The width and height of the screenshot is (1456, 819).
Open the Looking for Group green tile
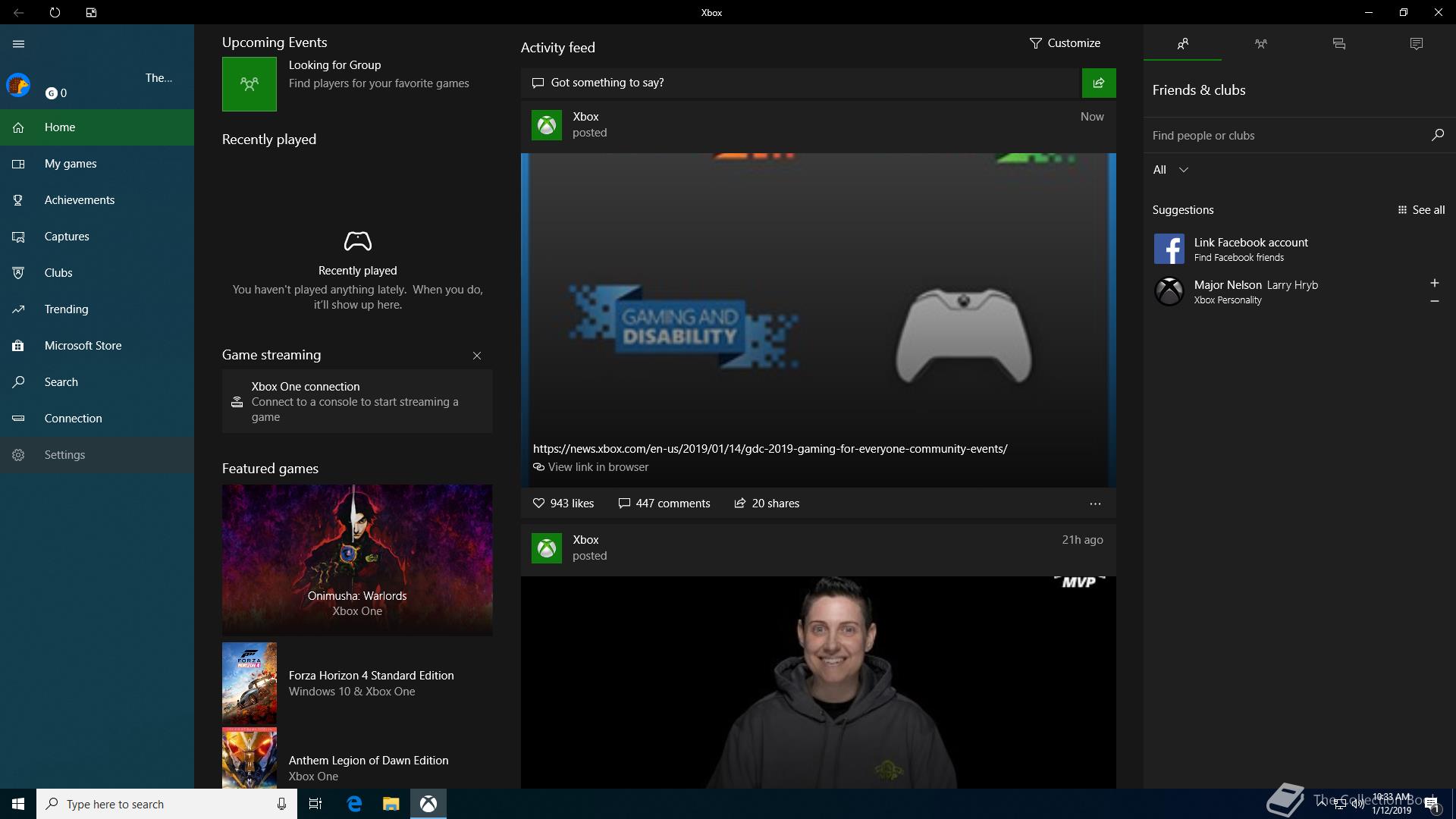[x=249, y=84]
